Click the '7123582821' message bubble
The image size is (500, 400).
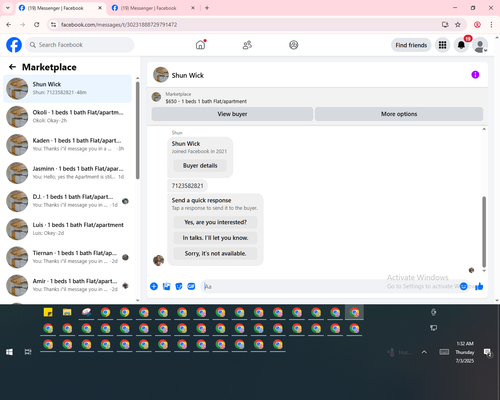[x=187, y=186]
